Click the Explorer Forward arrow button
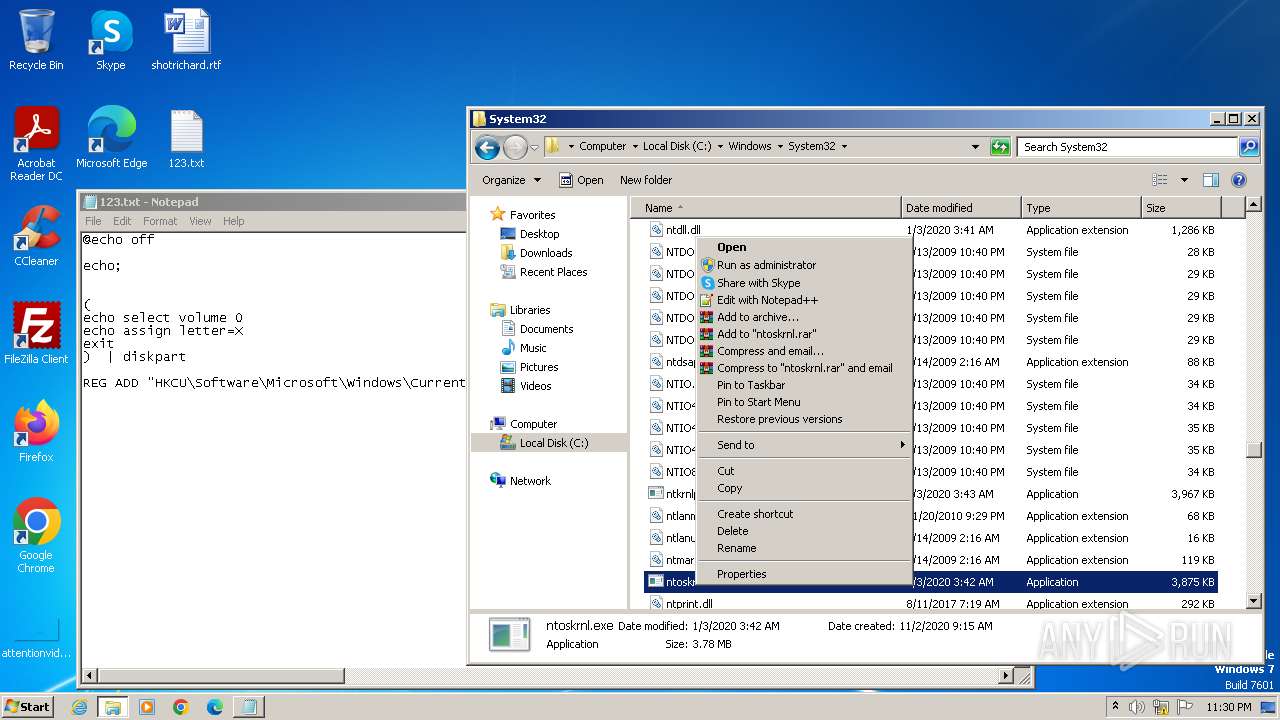The width and height of the screenshot is (1280, 720). [x=514, y=147]
